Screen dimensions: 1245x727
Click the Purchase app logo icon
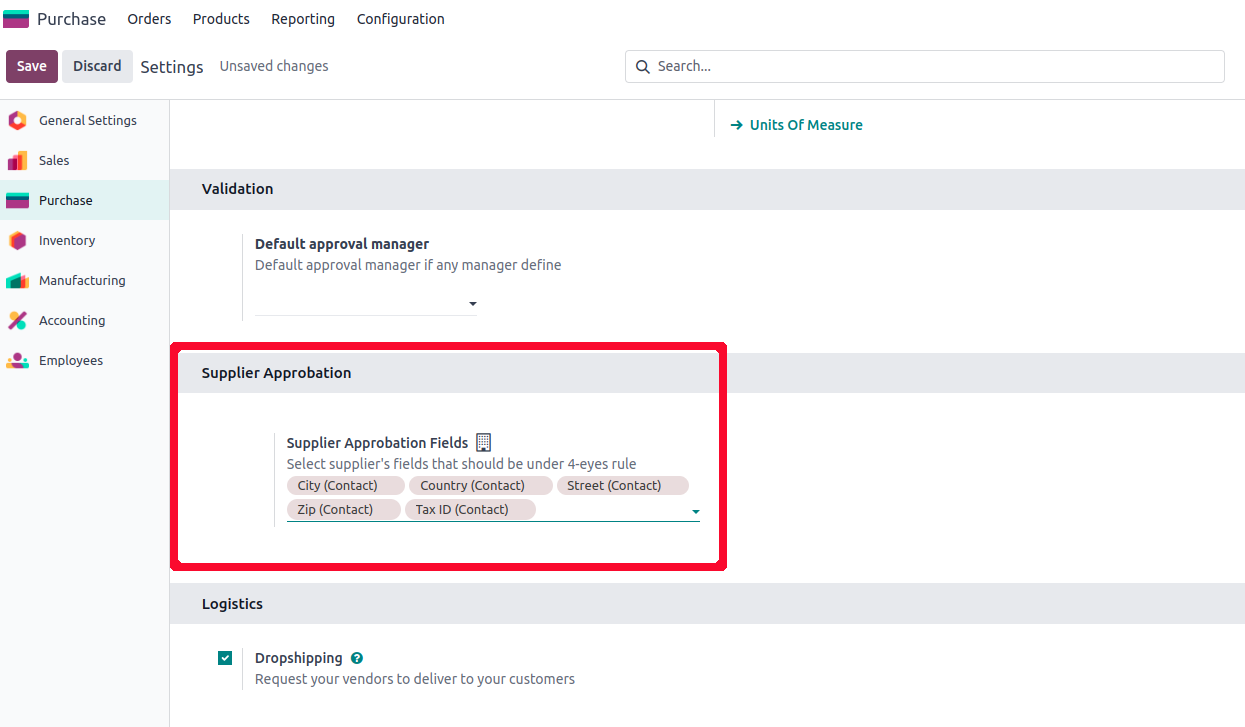pos(16,19)
